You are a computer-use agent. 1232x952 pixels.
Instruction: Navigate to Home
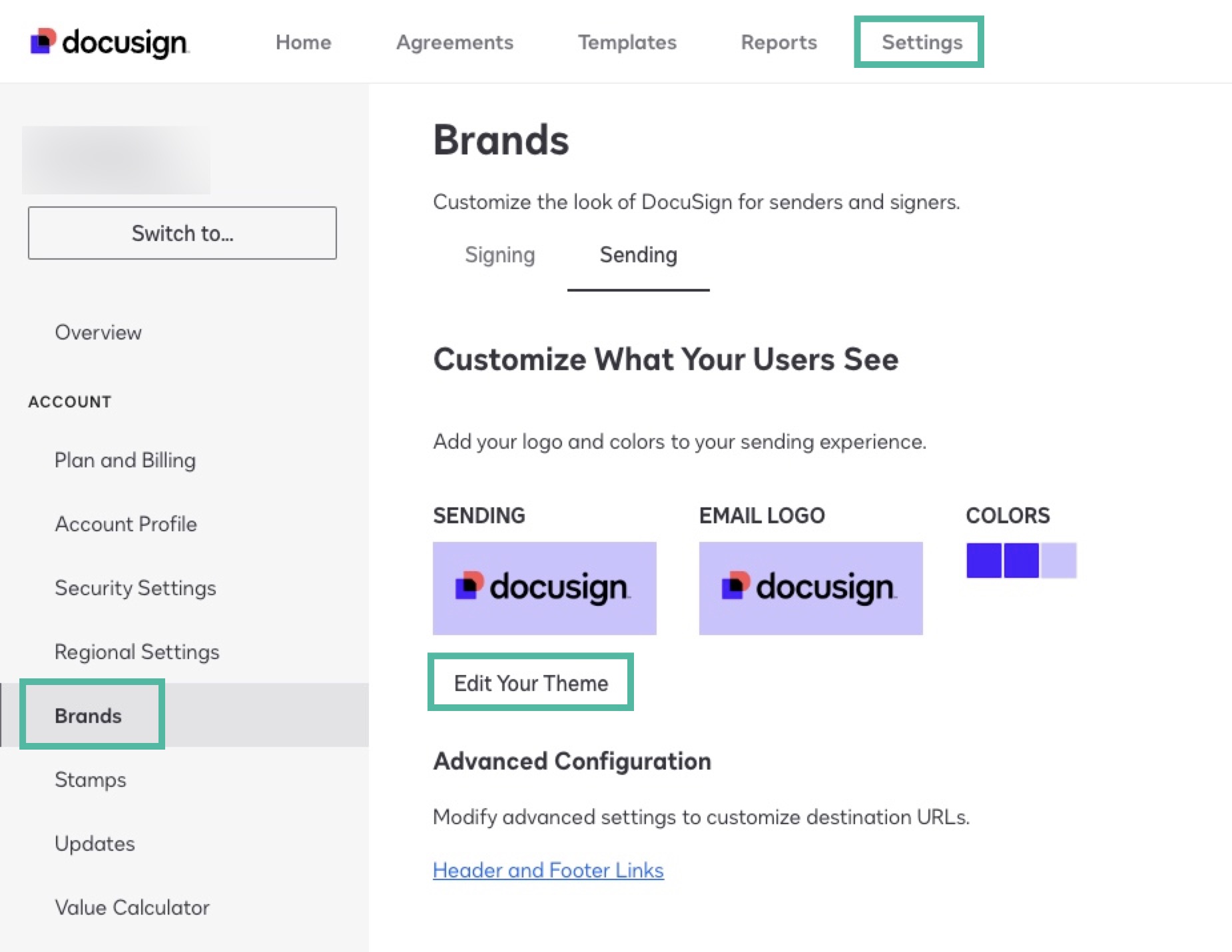(x=303, y=41)
